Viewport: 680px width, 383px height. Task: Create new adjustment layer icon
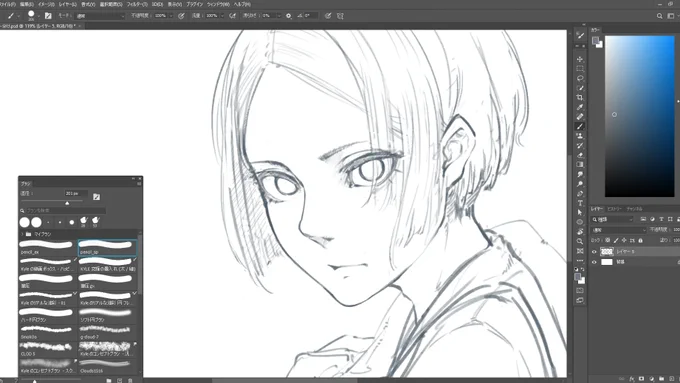(x=651, y=379)
